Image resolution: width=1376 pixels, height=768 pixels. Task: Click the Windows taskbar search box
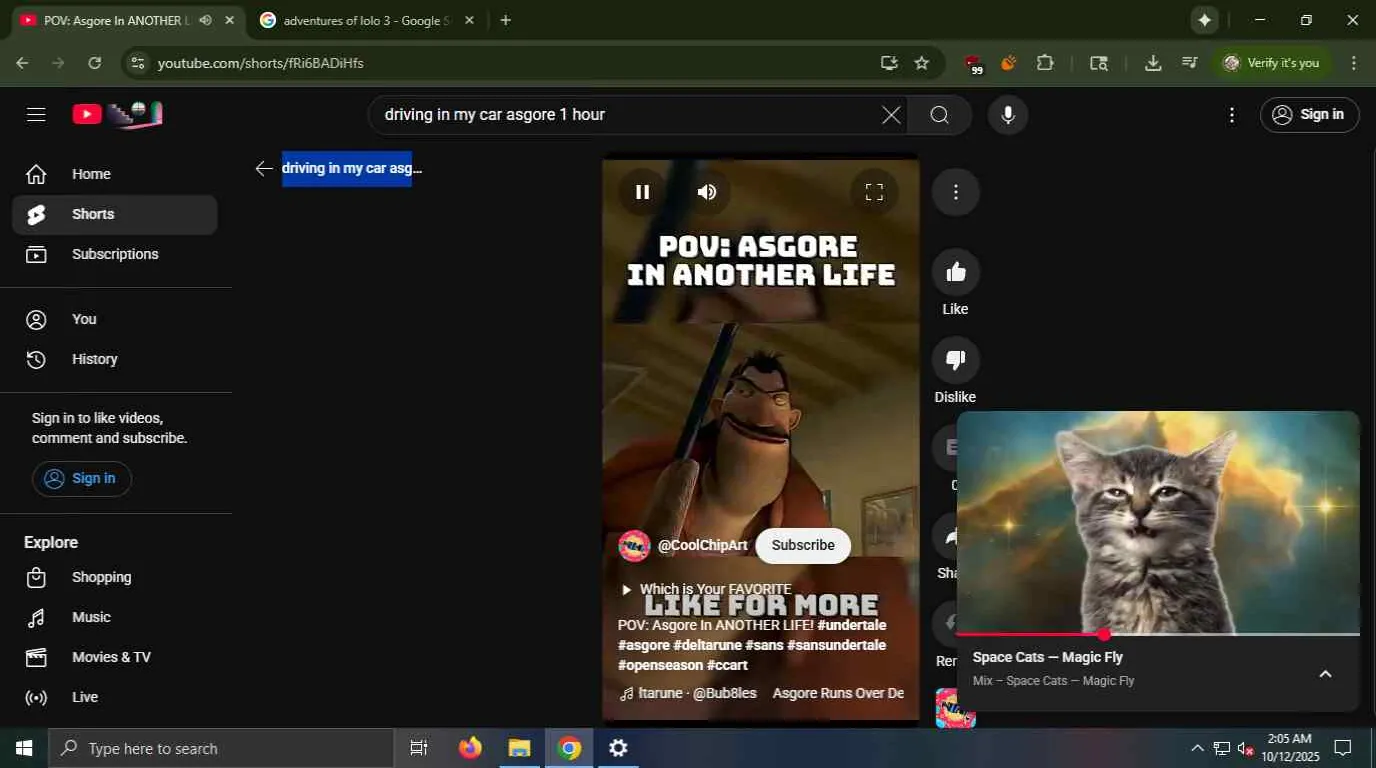point(221,748)
